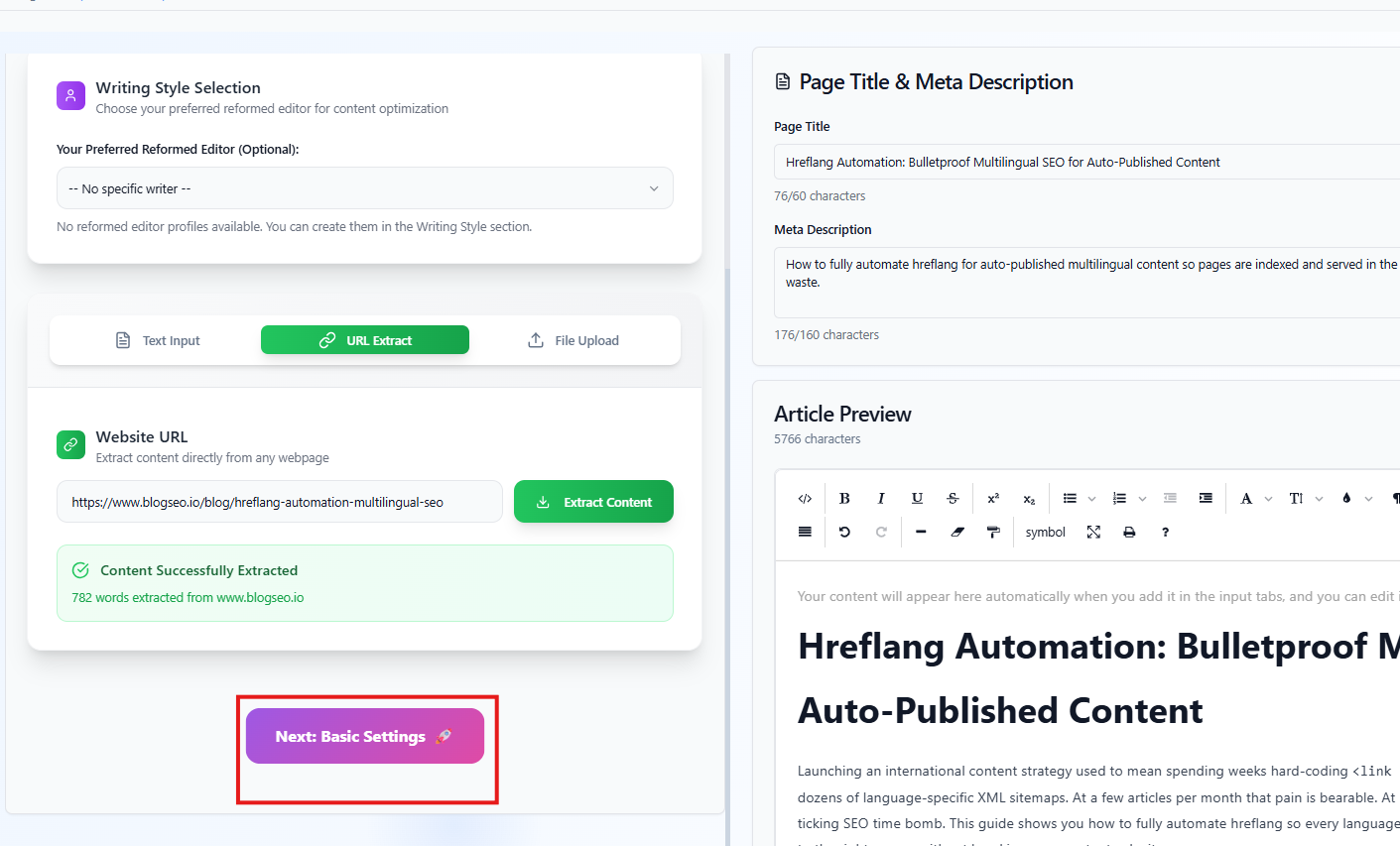The width and height of the screenshot is (1400, 846).
Task: Click 'Content Successfully Extracted' message
Action: pos(198,570)
